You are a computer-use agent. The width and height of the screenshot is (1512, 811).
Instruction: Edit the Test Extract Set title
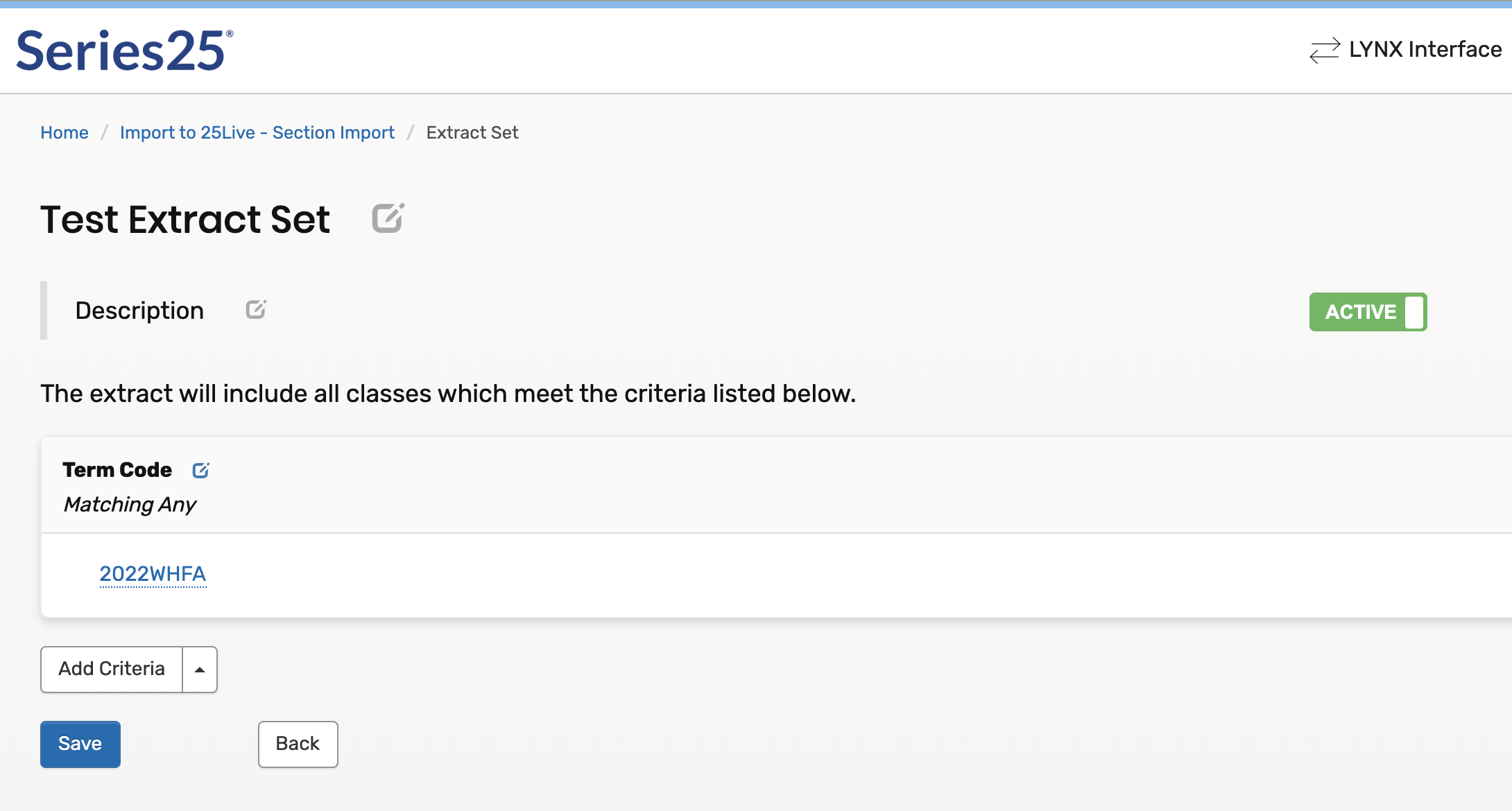coord(388,218)
